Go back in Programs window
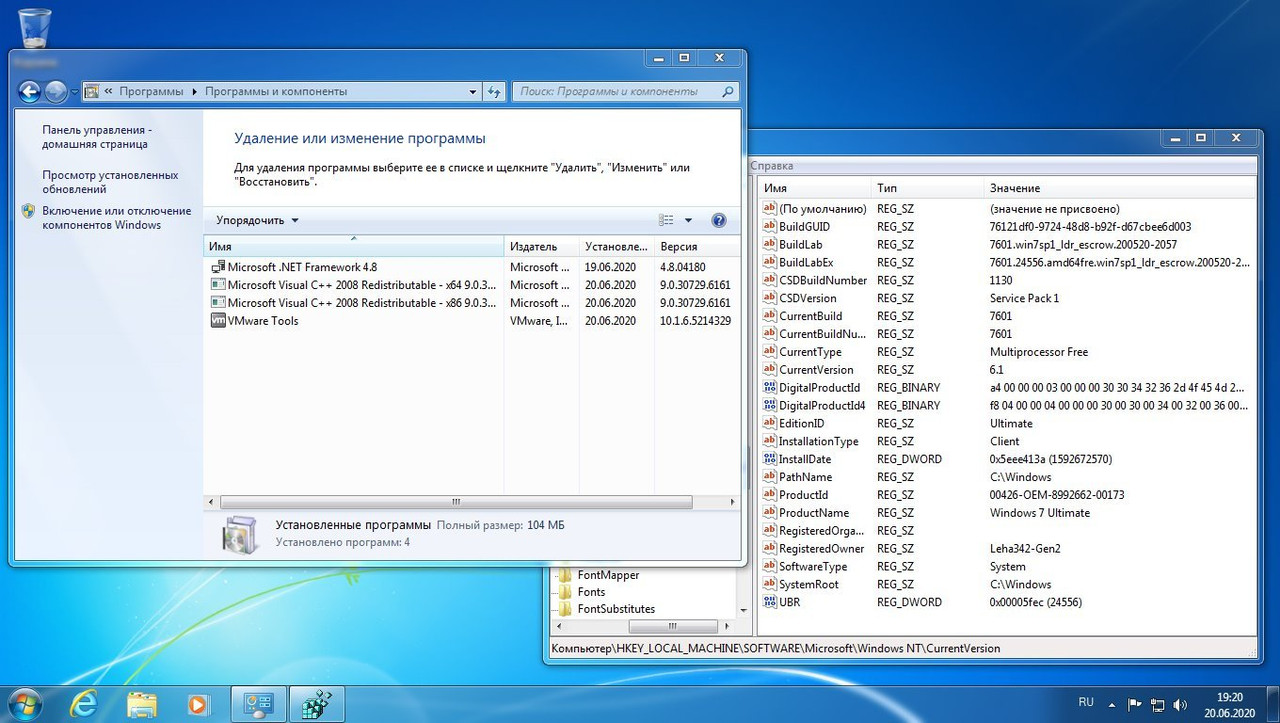 tap(29, 91)
